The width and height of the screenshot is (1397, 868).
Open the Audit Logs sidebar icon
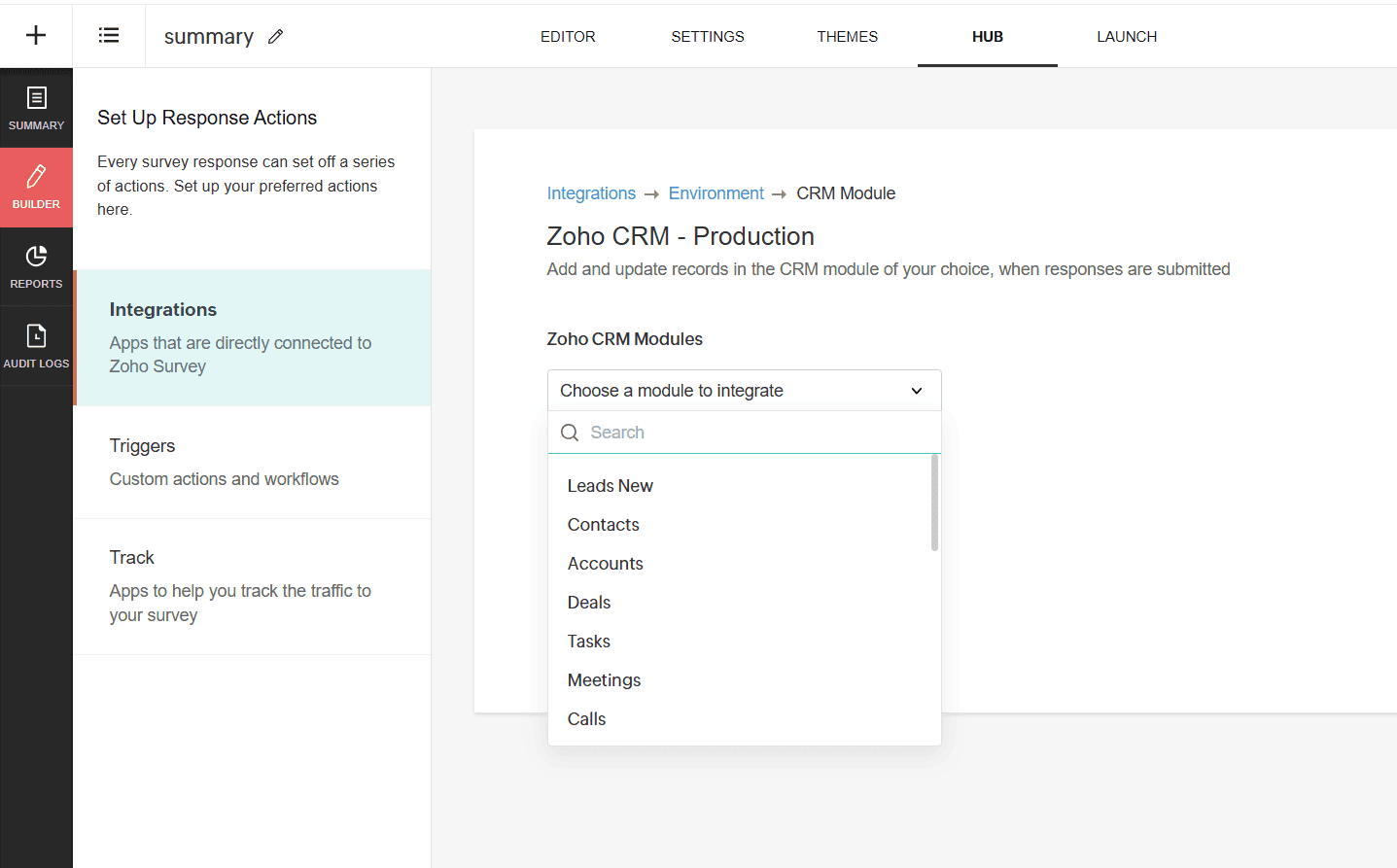[36, 346]
